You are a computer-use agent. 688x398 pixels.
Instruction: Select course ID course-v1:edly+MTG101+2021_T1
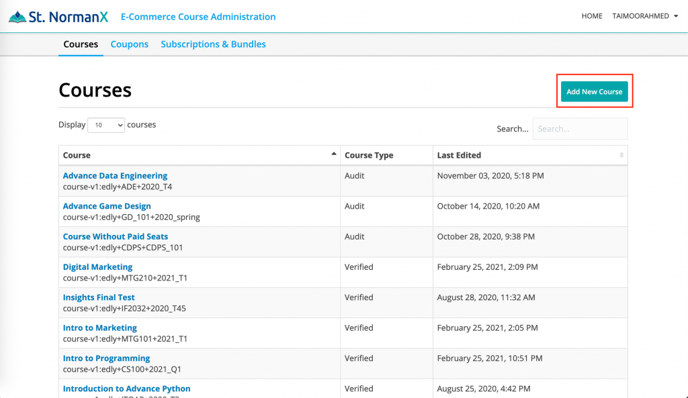125,339
